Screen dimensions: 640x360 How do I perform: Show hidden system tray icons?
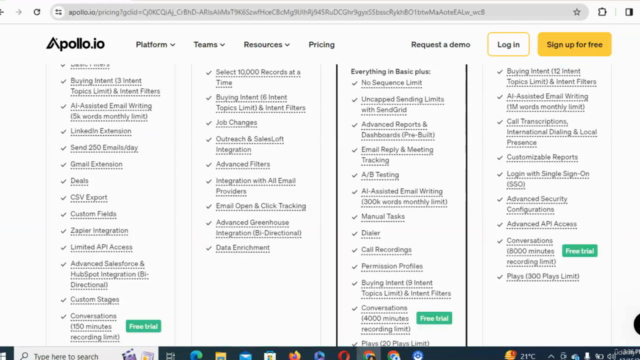coord(551,356)
